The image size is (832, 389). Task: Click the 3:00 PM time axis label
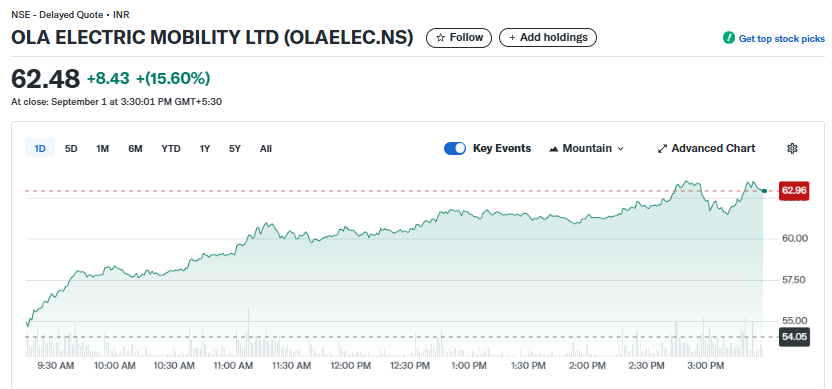click(x=706, y=366)
